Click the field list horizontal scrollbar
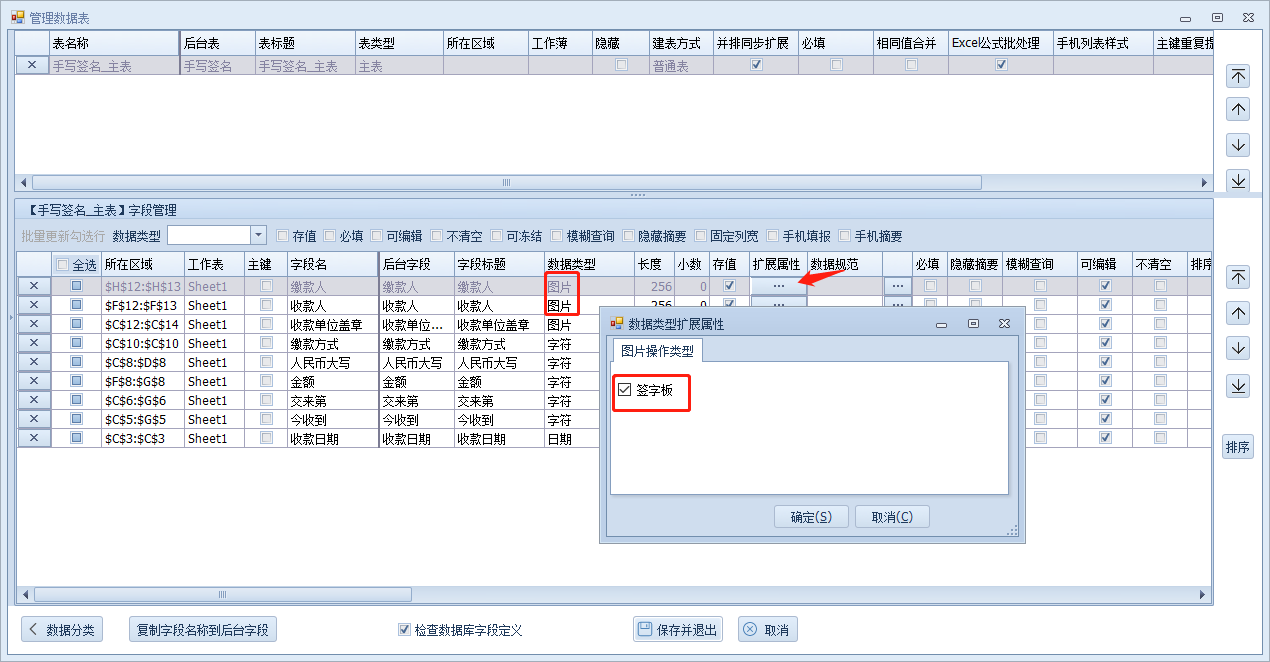Image resolution: width=1270 pixels, height=662 pixels. [222, 594]
